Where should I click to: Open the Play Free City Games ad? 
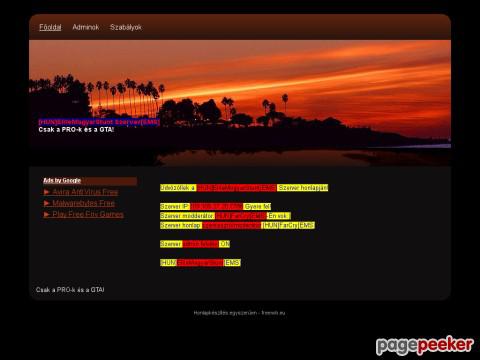(x=88, y=215)
